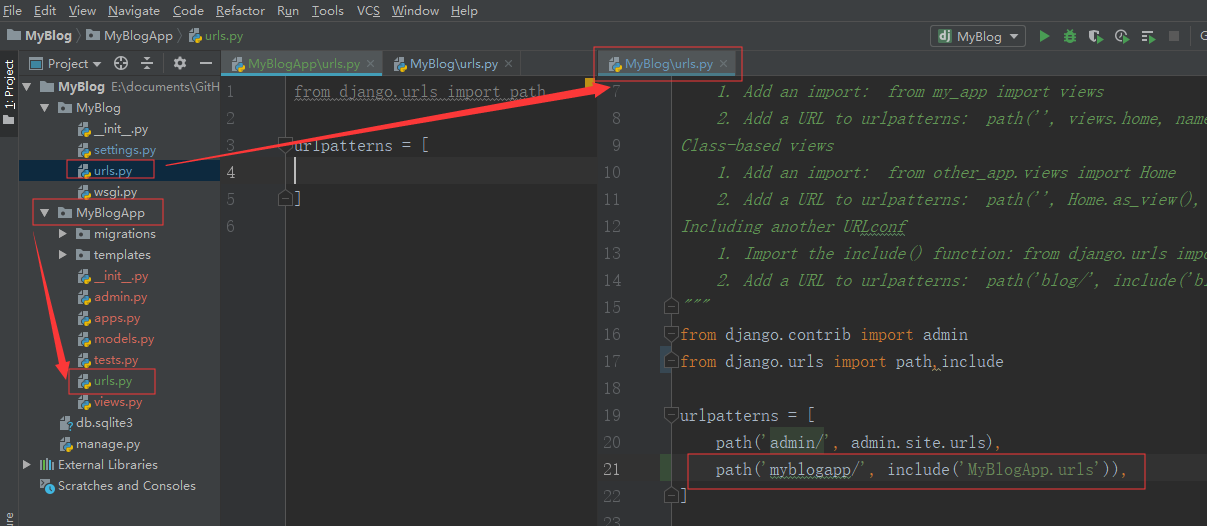This screenshot has width=1207, height=526.
Task: Open the MyBlog run configuration dropdown
Action: tap(978, 36)
